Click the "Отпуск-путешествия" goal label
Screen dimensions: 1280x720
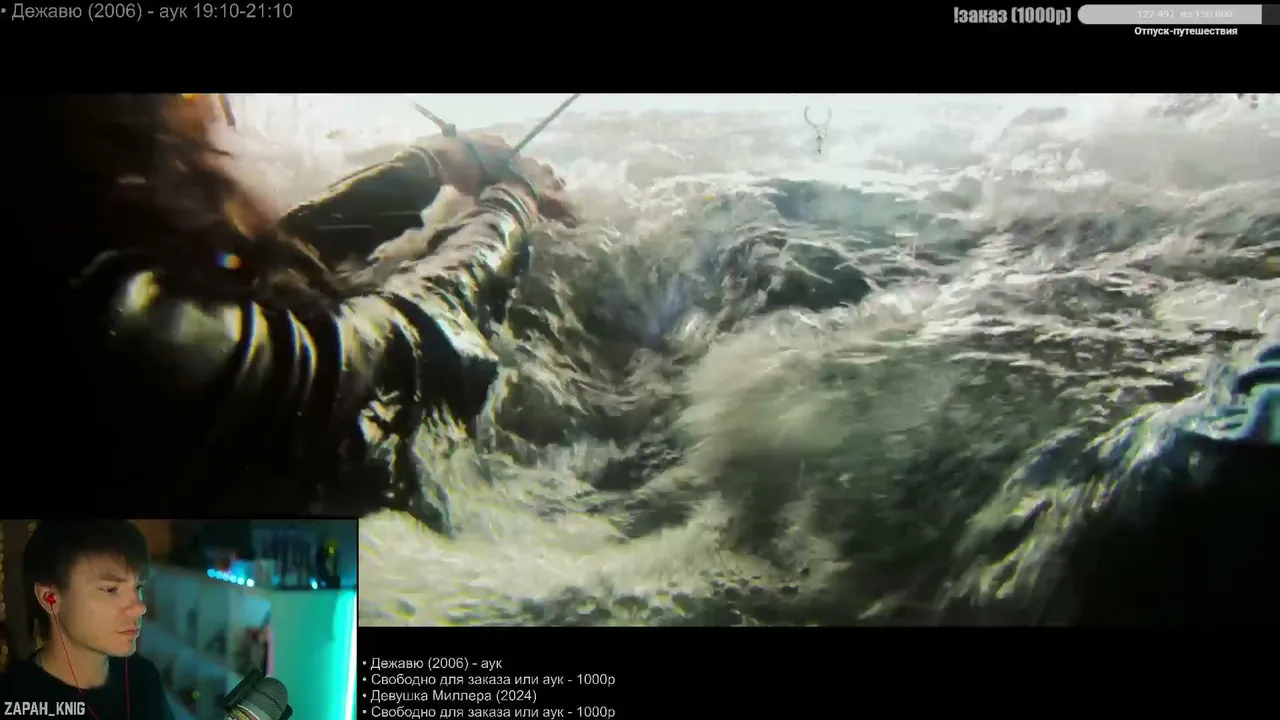[1185, 31]
